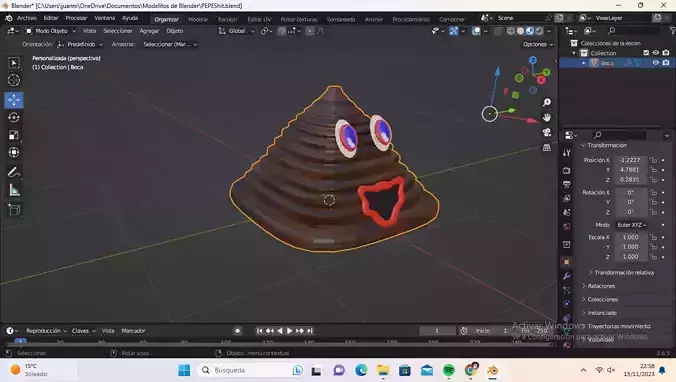Hide the Collection with eye icon
Viewport: 676px width, 382px height.
point(656,53)
